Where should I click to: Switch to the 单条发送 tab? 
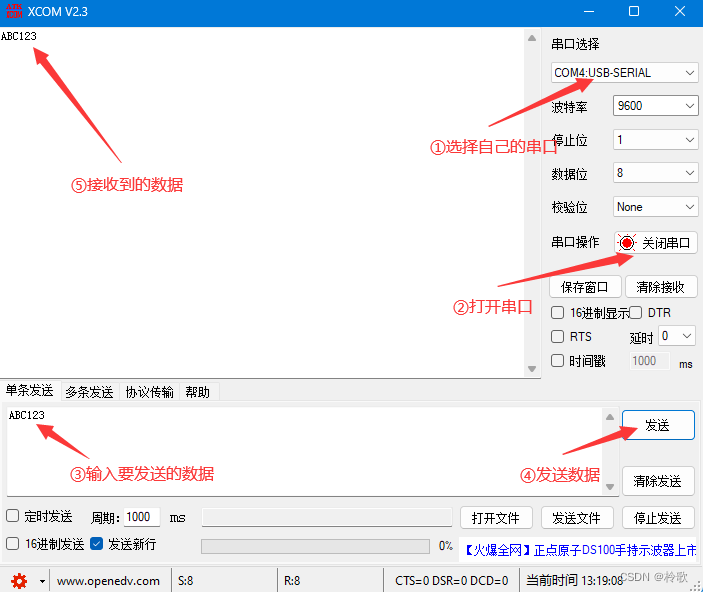coord(30,390)
